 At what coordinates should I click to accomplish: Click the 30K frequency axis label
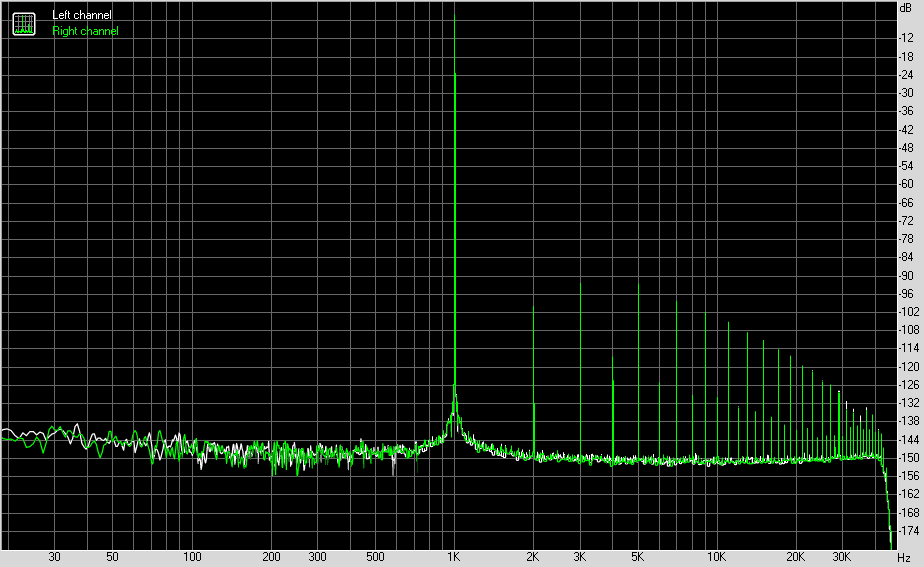(842, 557)
